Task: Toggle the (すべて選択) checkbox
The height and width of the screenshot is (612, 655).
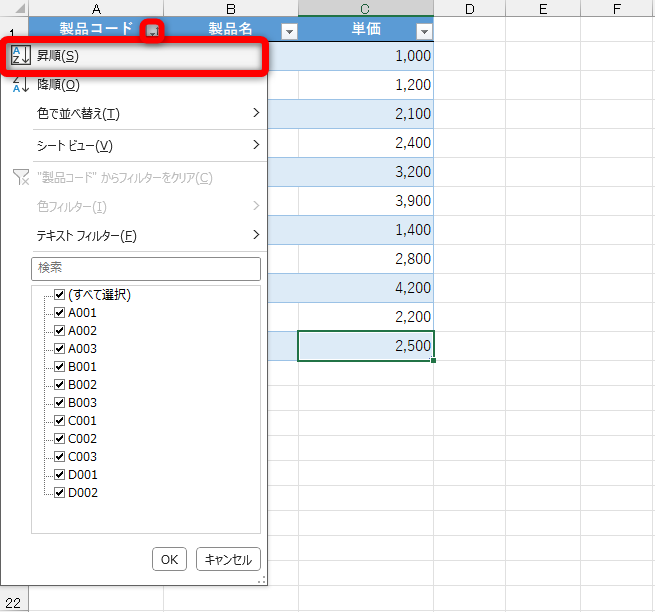Action: pyautogui.click(x=59, y=295)
